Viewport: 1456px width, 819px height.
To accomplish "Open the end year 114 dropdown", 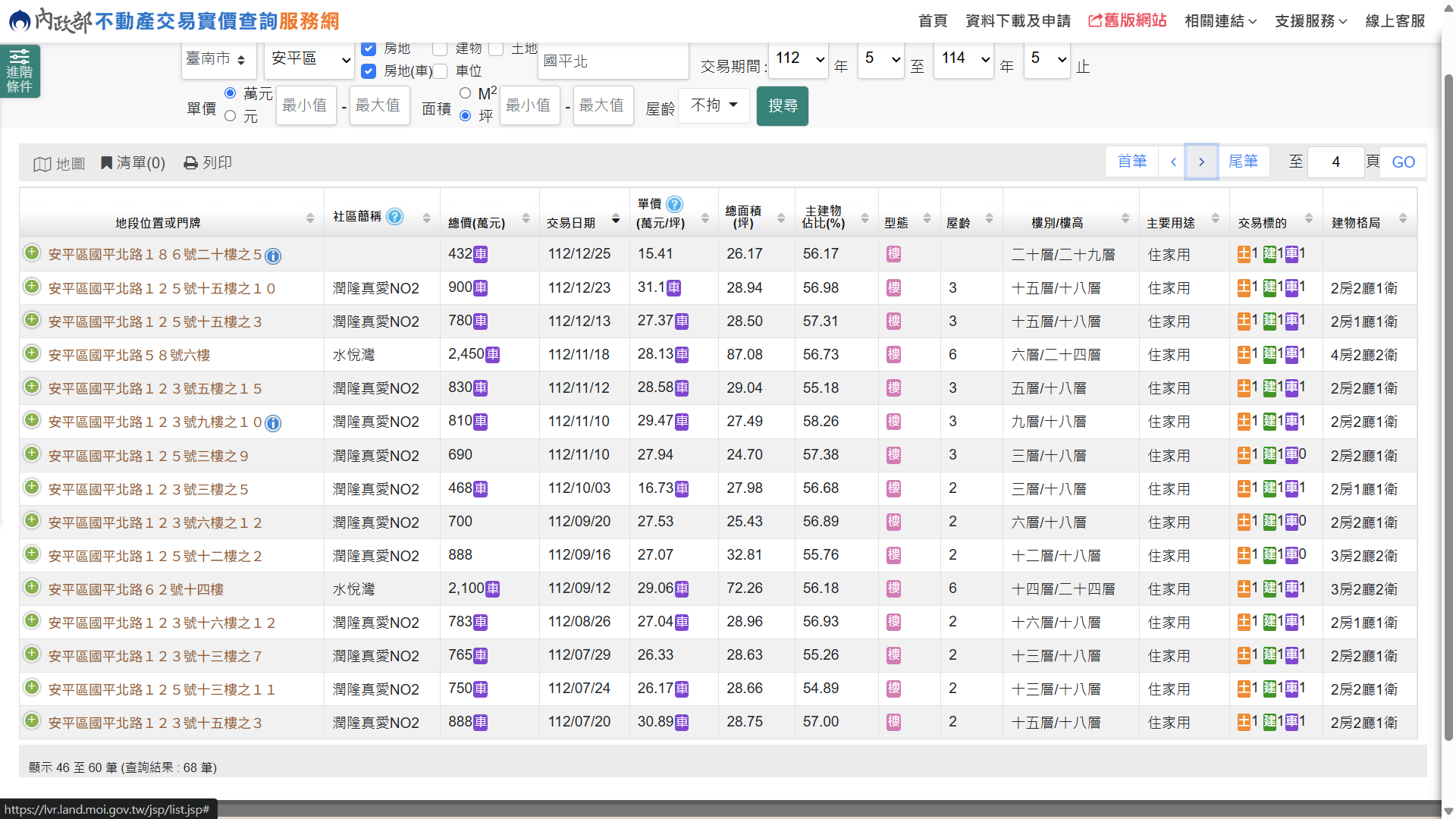I will coord(964,59).
